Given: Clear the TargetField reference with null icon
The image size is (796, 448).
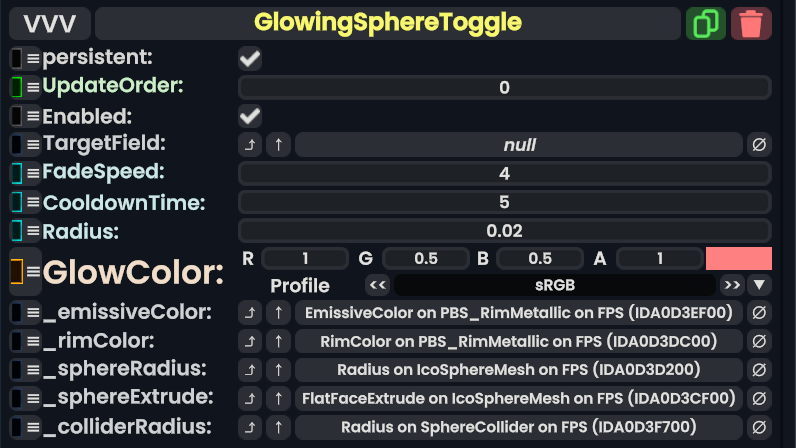Looking at the screenshot, I should (759, 145).
